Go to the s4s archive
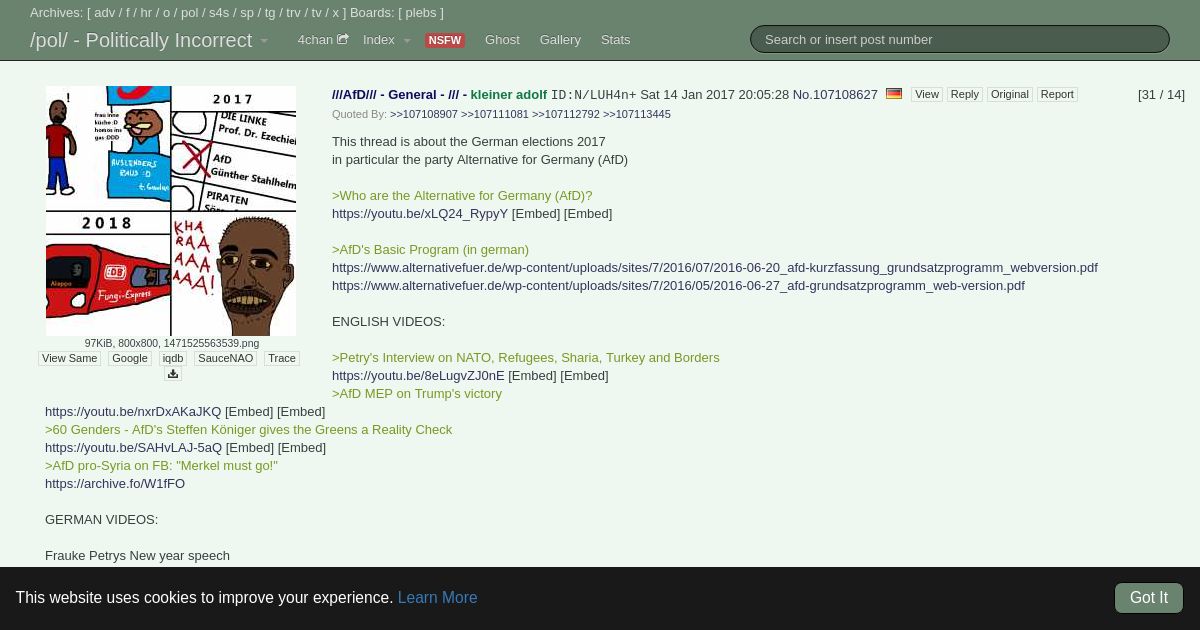This screenshot has width=1200, height=630. coord(219,13)
